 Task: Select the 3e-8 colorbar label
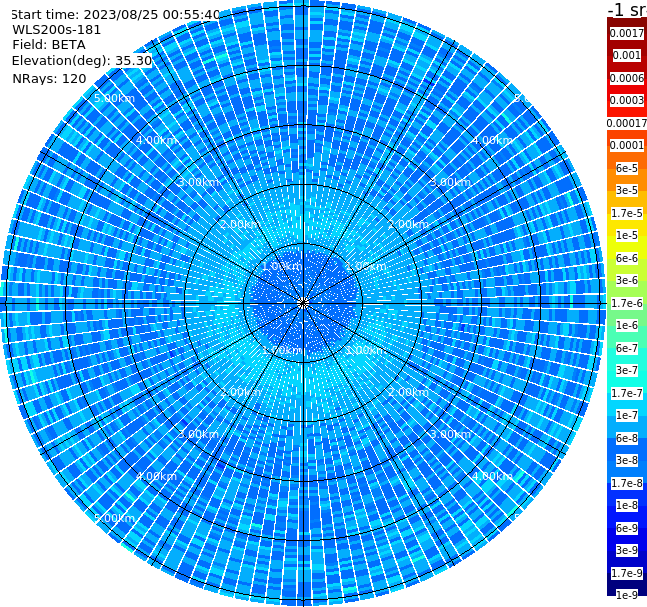[x=627, y=460]
